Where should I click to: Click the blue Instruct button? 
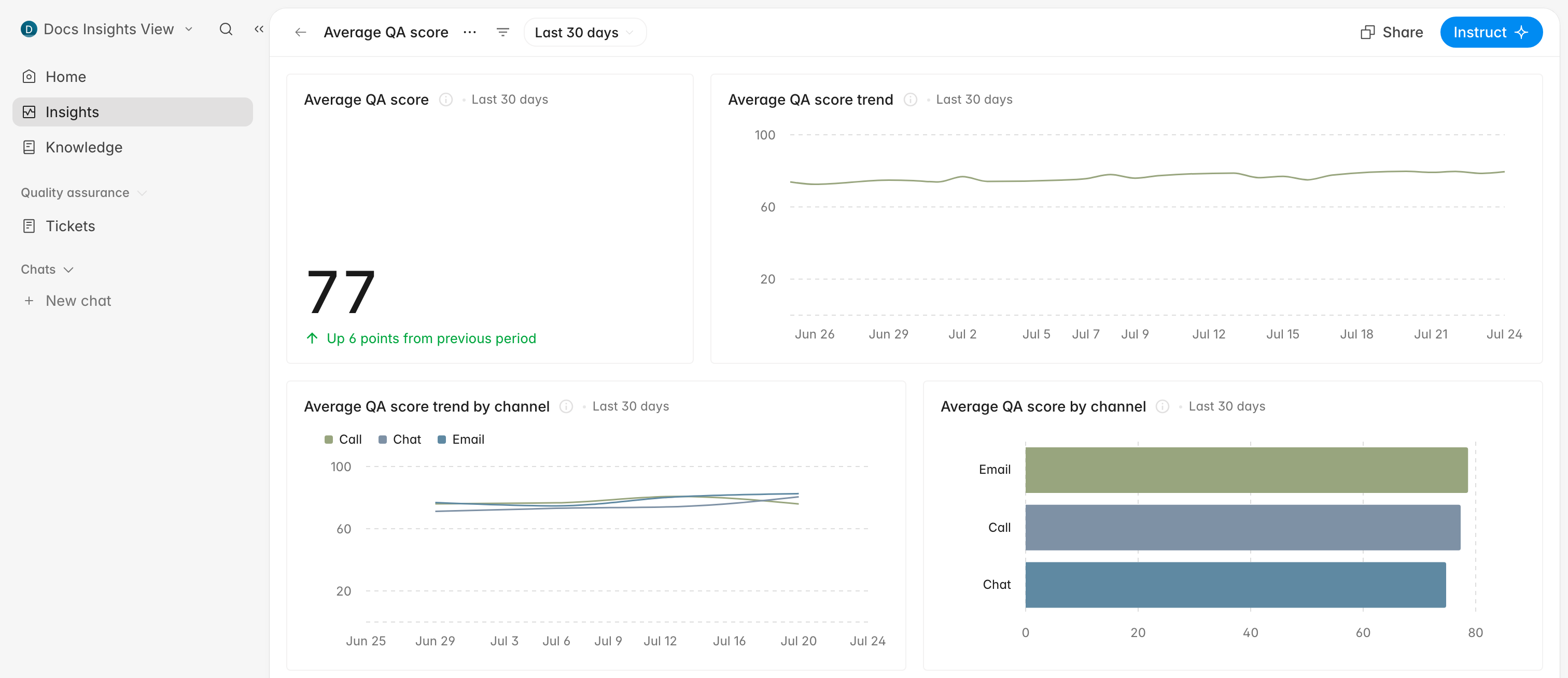pos(1491,32)
